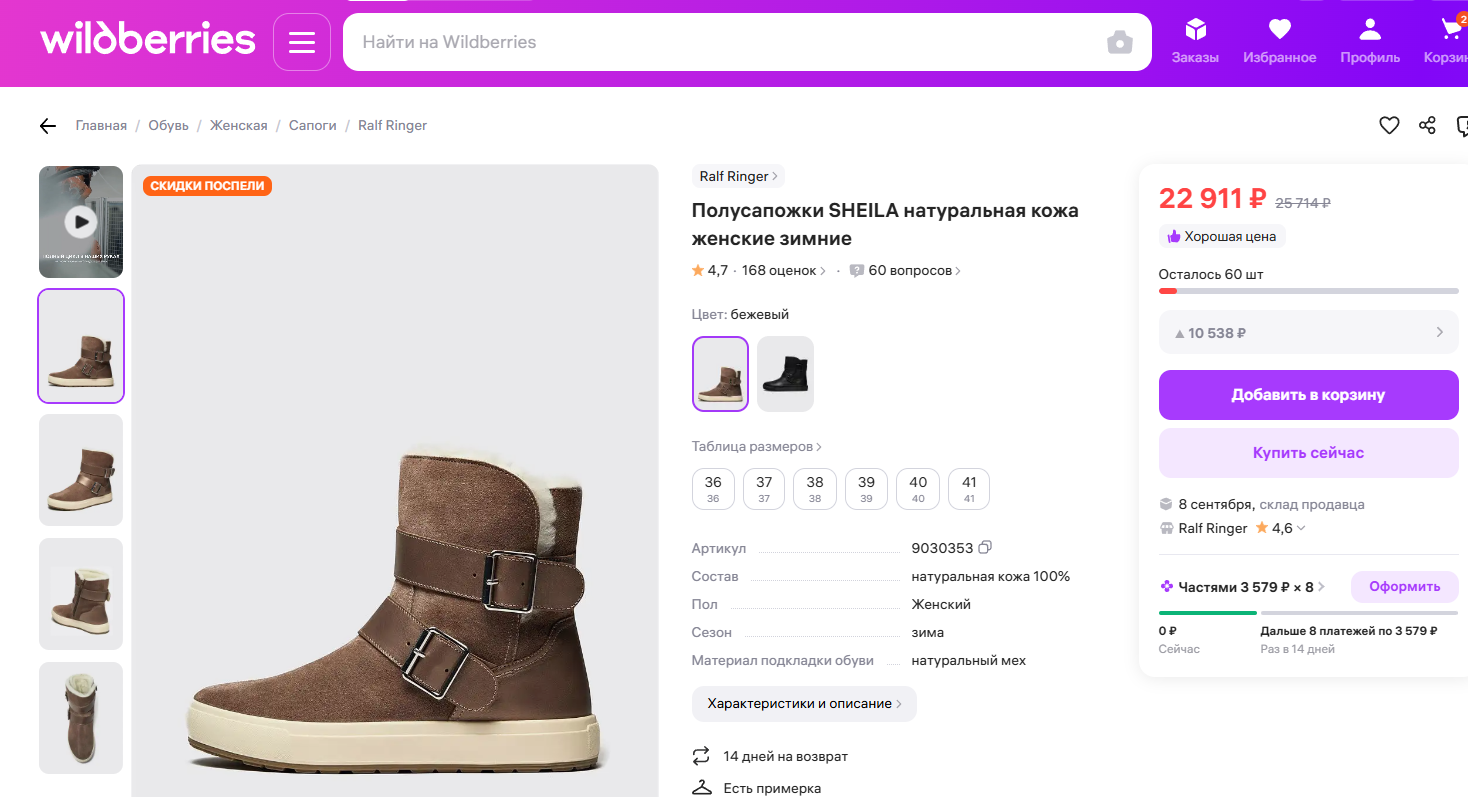1468x797 pixels.
Task: Open Таблица размеров size chart
Action: [756, 447]
